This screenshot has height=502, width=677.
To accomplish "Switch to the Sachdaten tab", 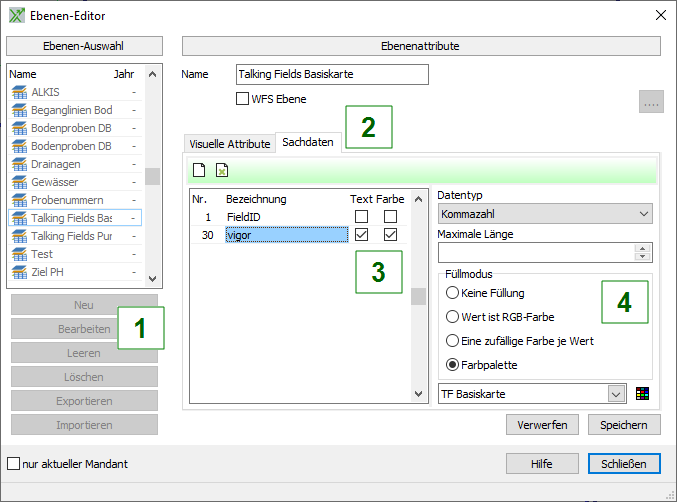I will [308, 143].
